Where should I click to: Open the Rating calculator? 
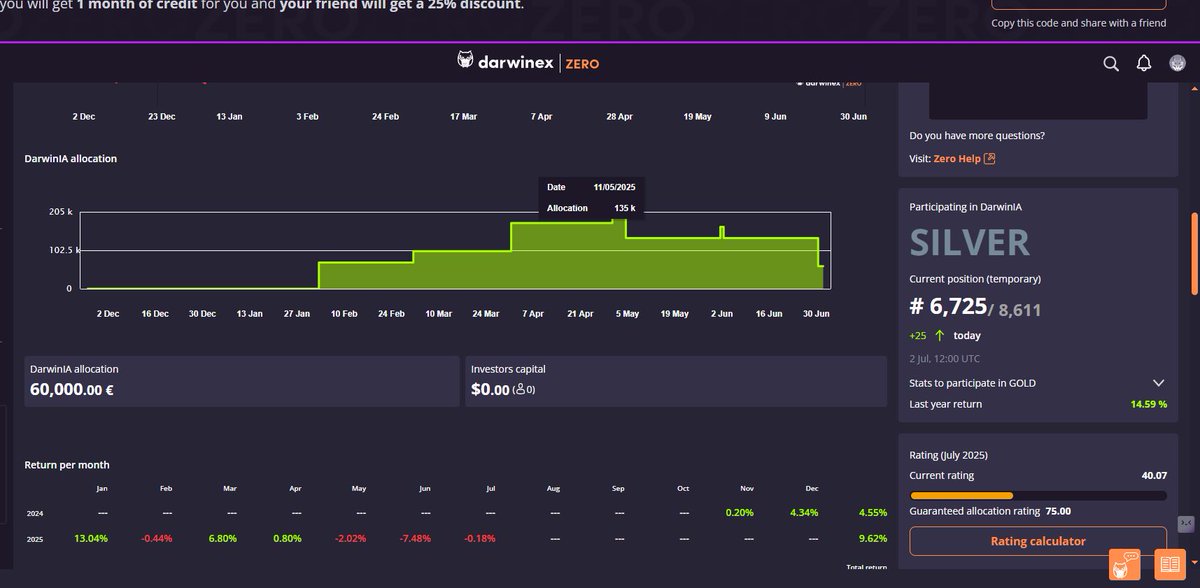coord(1038,541)
